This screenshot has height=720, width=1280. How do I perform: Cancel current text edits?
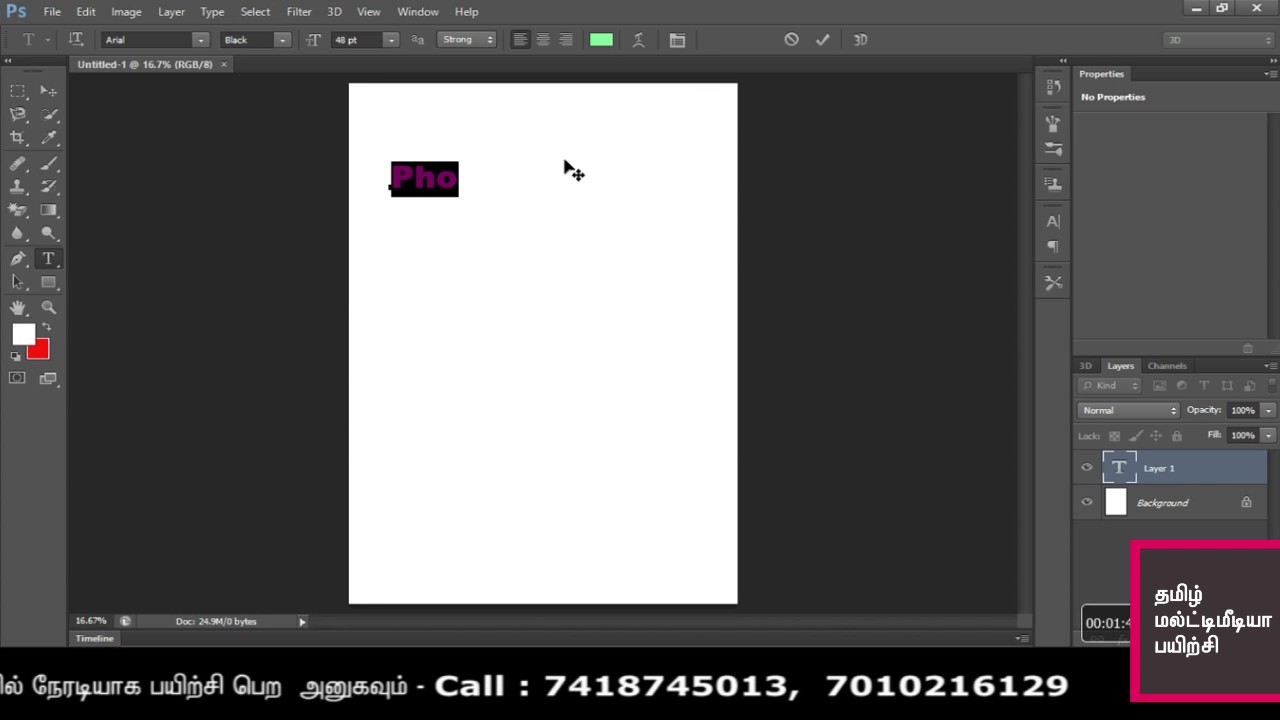click(791, 40)
